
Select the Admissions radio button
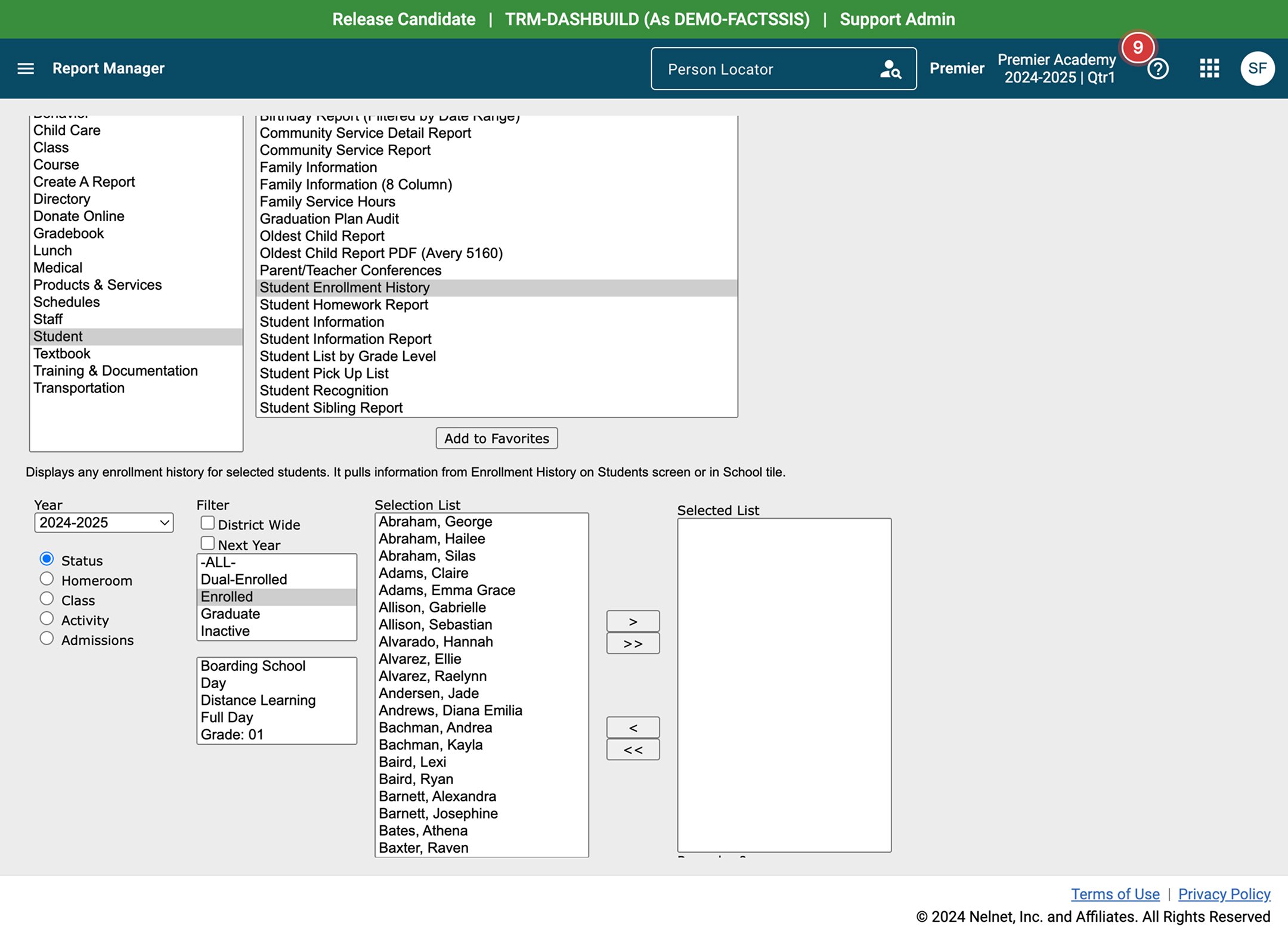47,639
